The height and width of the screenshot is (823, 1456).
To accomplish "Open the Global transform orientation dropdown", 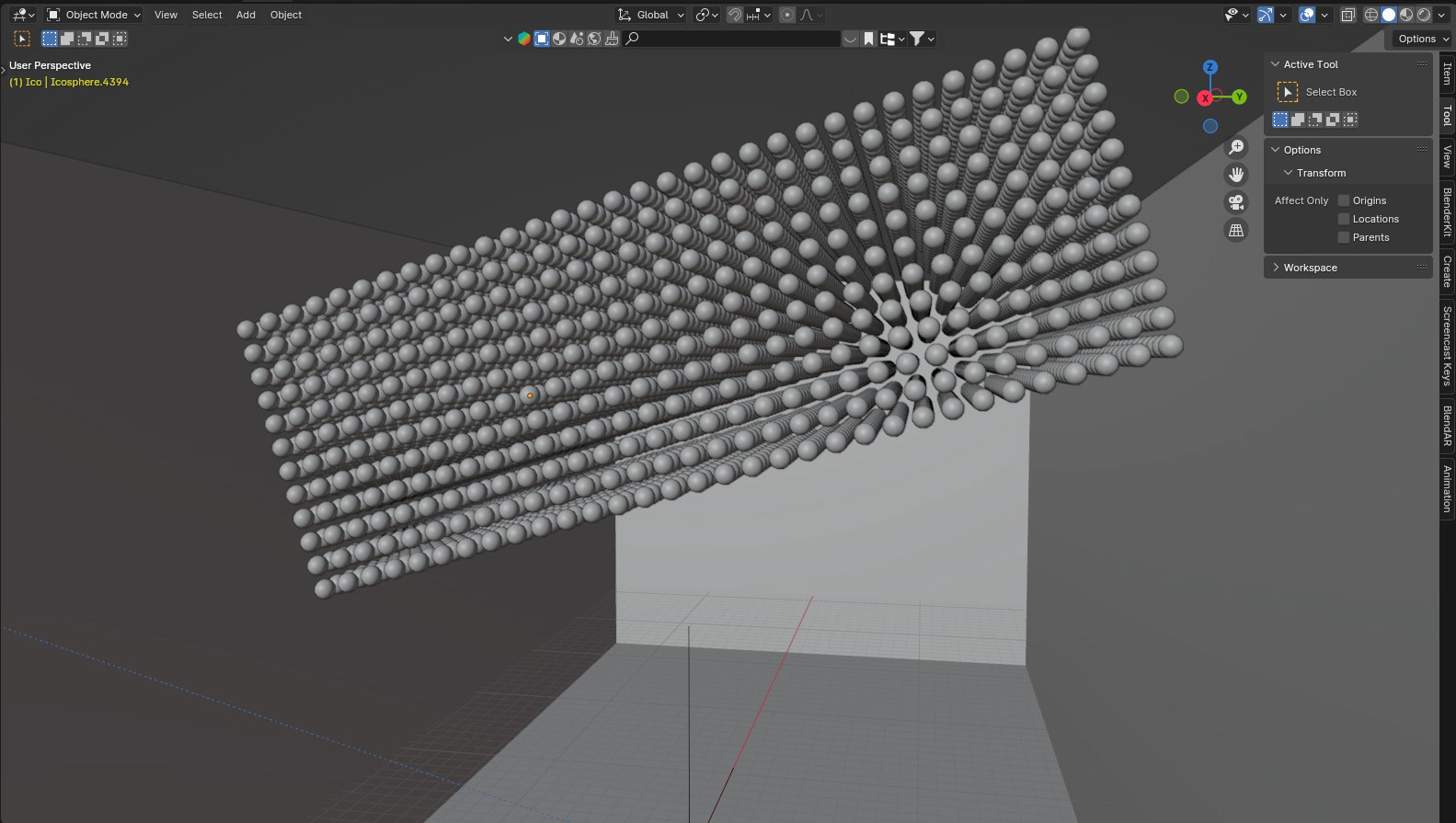I will 651,15.
